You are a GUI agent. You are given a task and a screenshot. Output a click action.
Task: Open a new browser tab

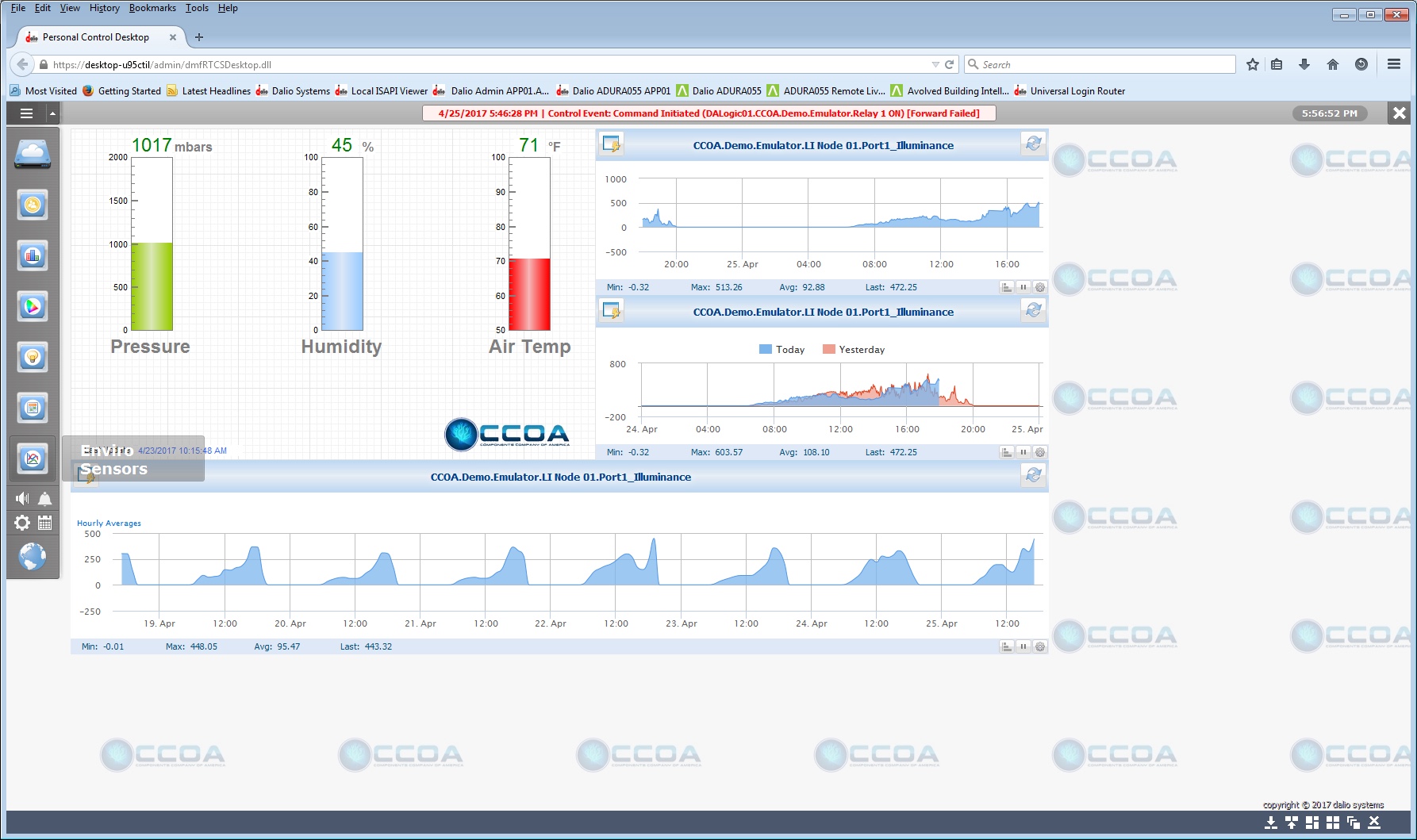(x=199, y=37)
